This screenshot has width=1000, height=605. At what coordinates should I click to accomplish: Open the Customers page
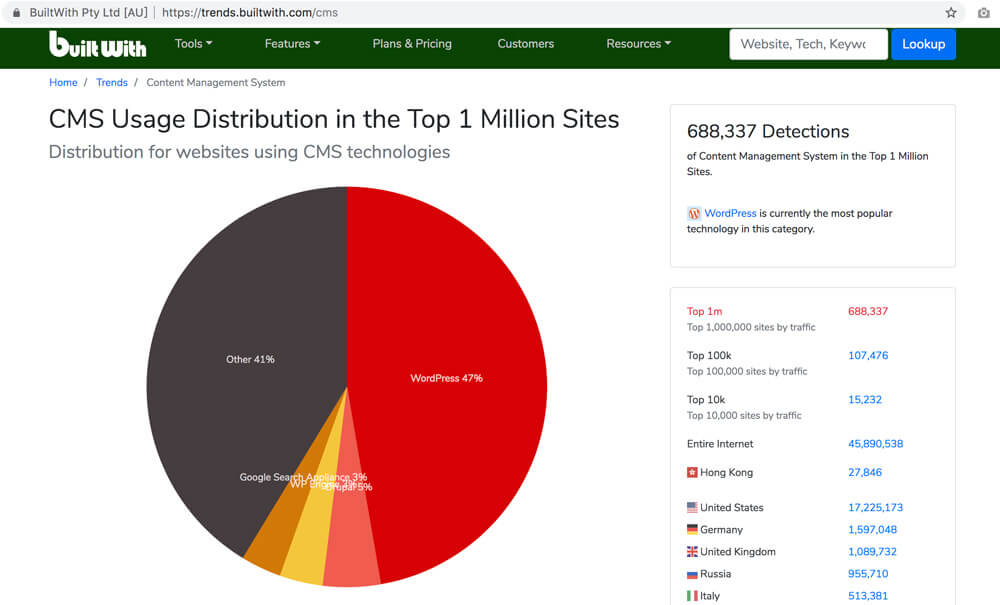(526, 43)
